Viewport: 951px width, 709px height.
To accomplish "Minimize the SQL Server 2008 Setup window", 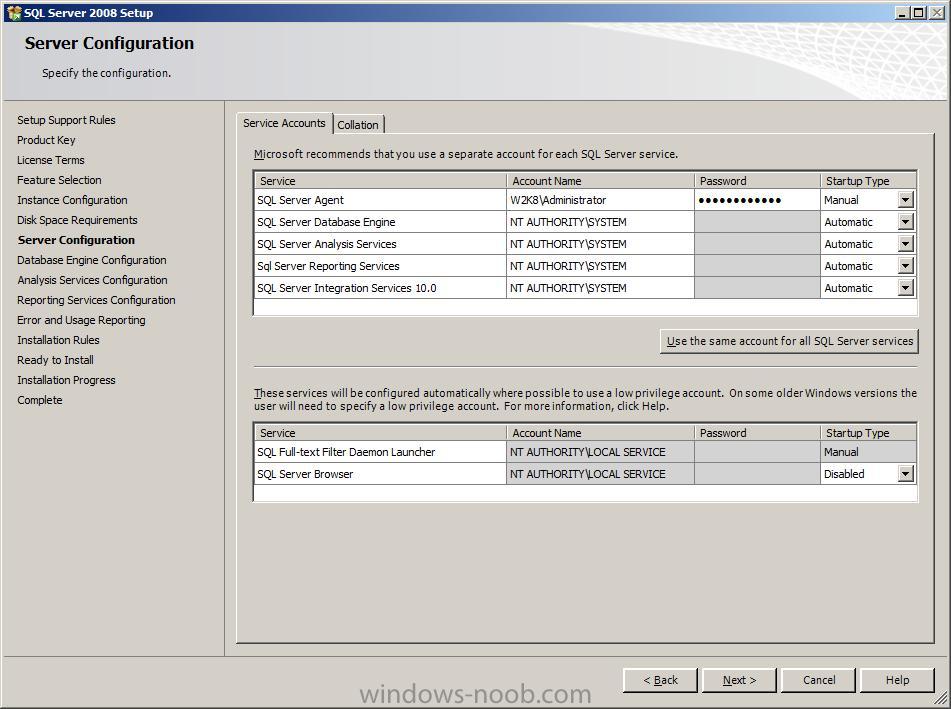I will pyautogui.click(x=903, y=13).
